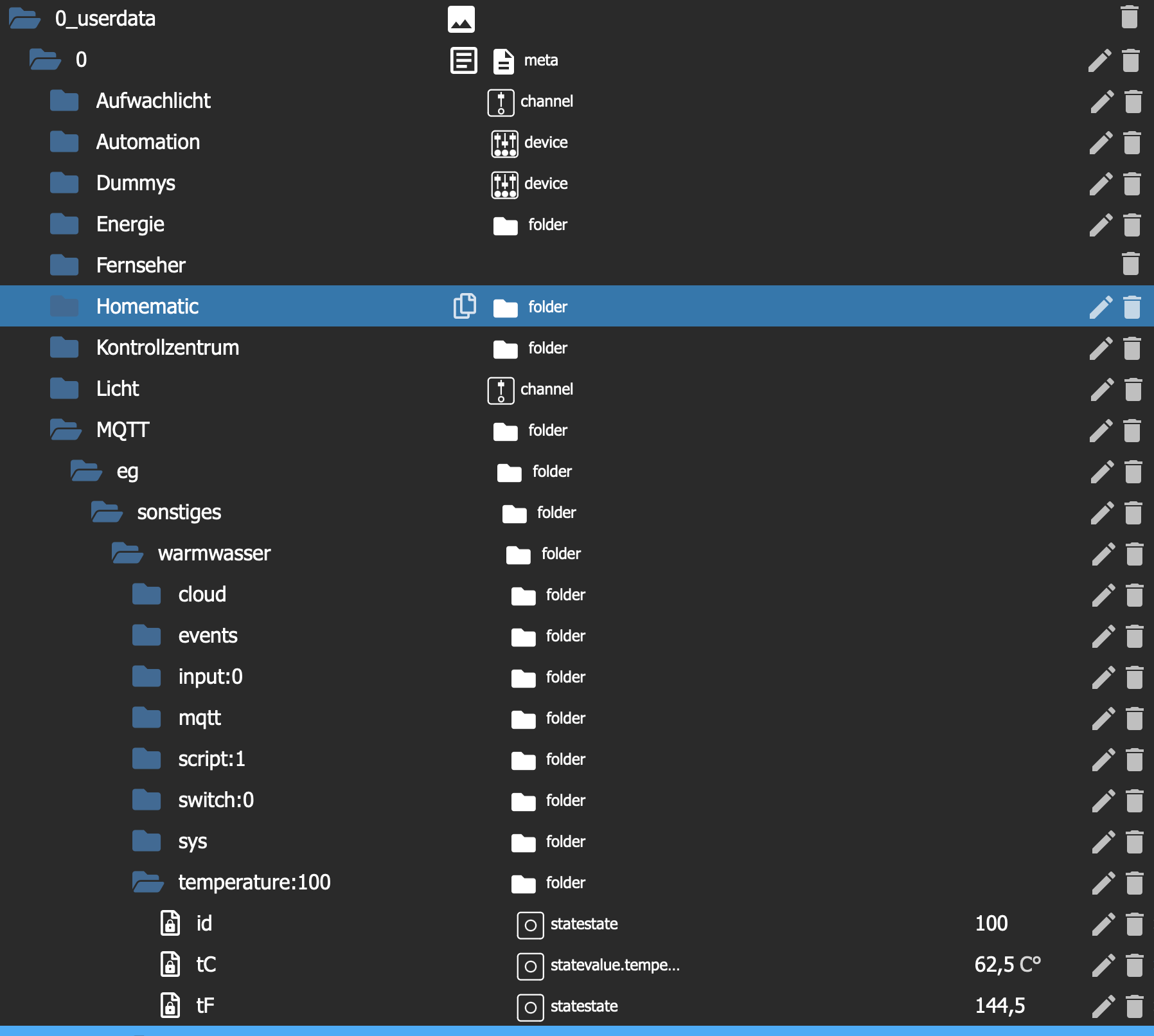
Task: Click the value 62,5 C° of tC
Action: (x=1008, y=965)
